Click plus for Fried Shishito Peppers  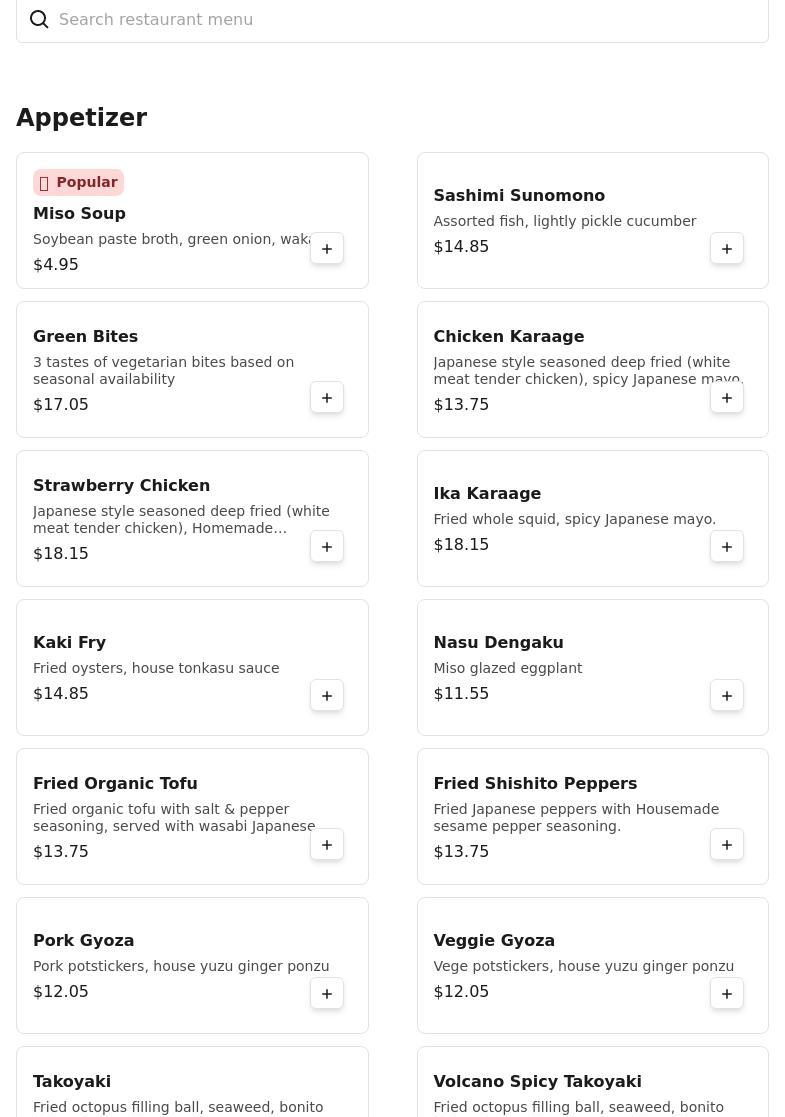(727, 844)
